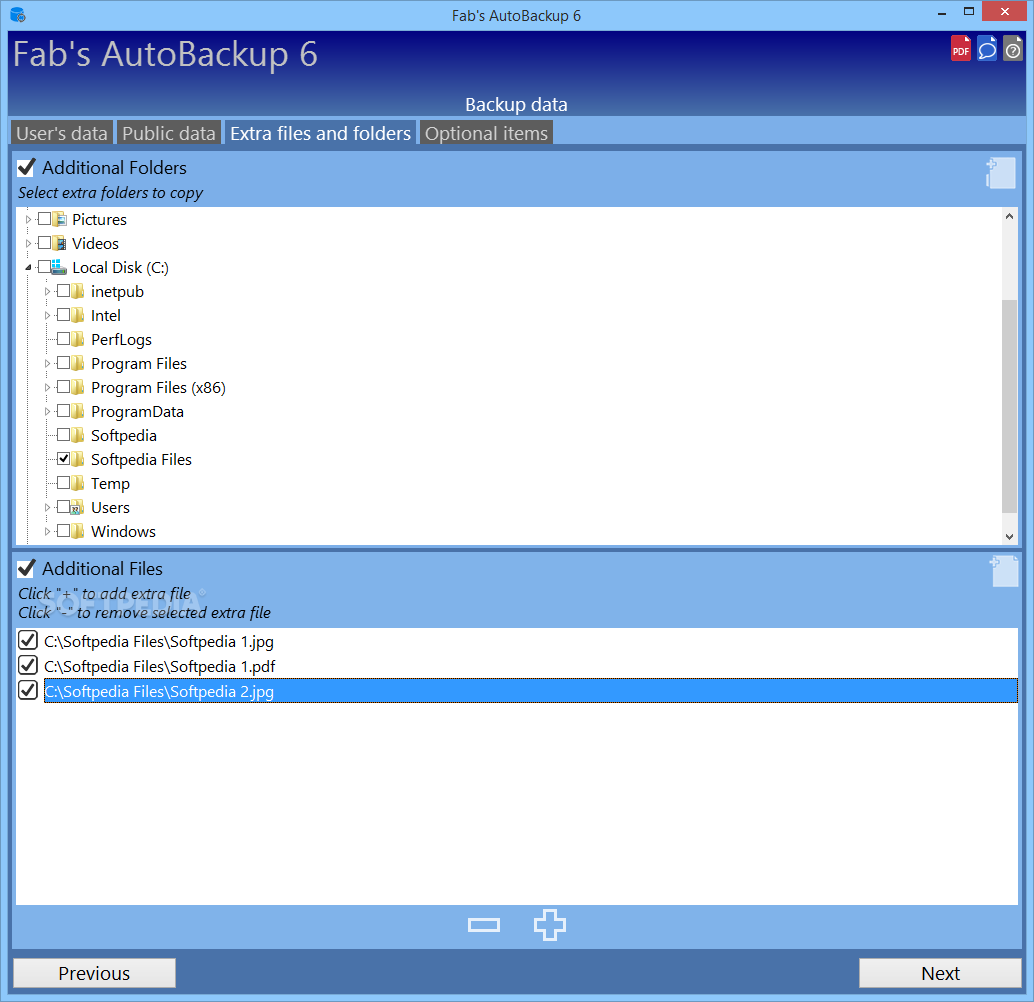Expand the Pictures tree node

pyautogui.click(x=28, y=219)
